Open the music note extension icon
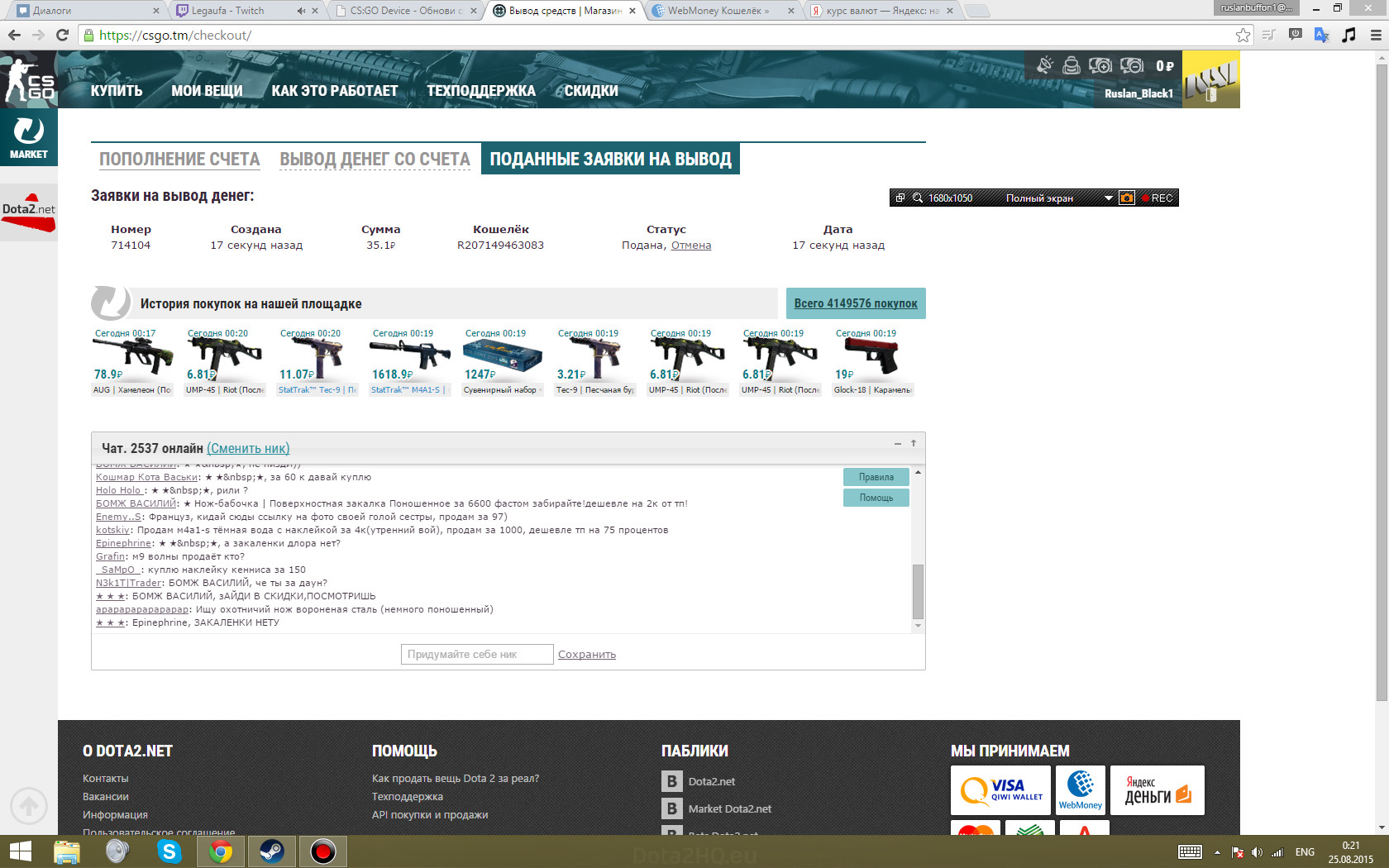Screen dimensions: 1389x868 (x=1348, y=35)
